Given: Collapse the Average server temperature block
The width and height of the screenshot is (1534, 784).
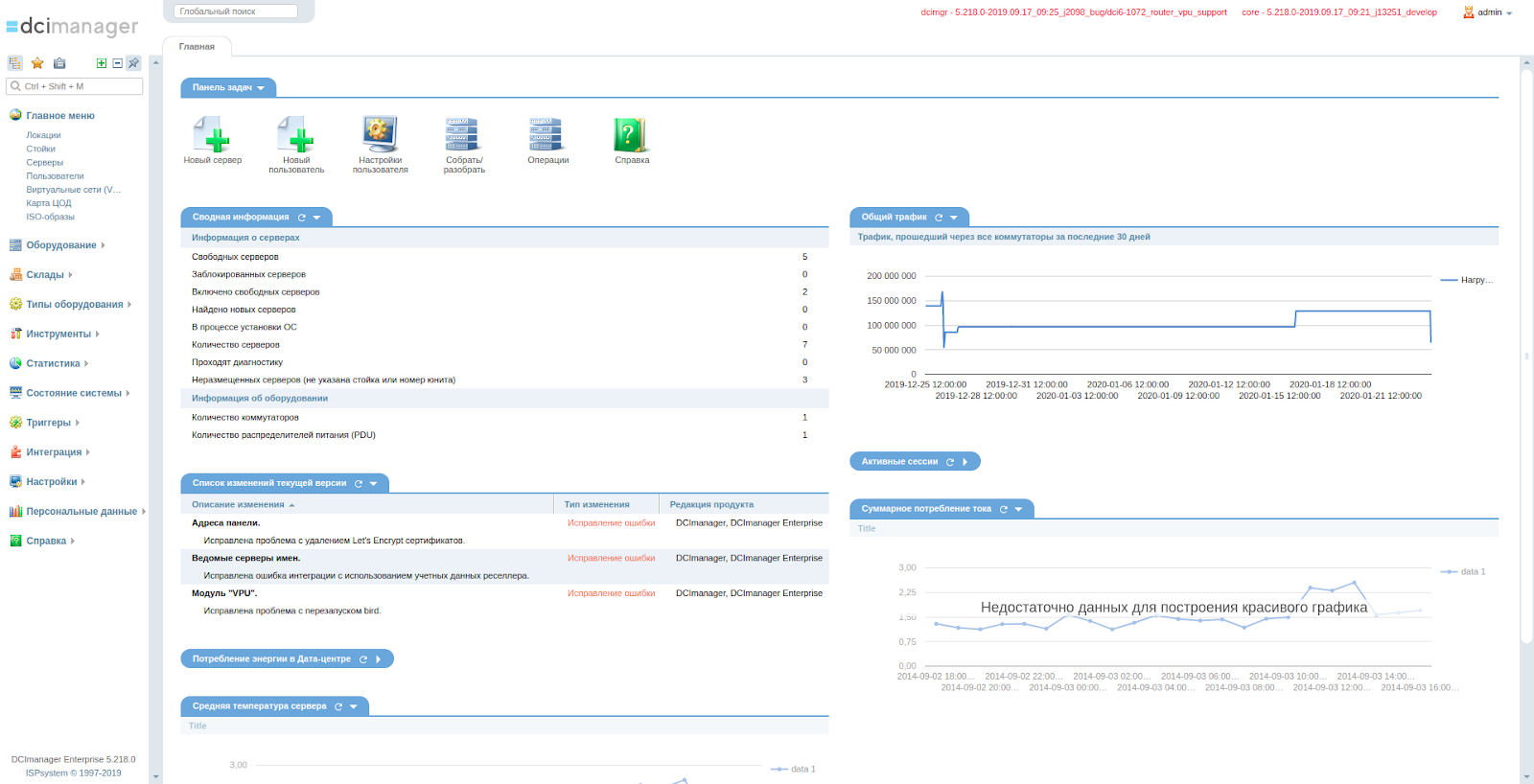Looking at the screenshot, I should pyautogui.click(x=354, y=706).
